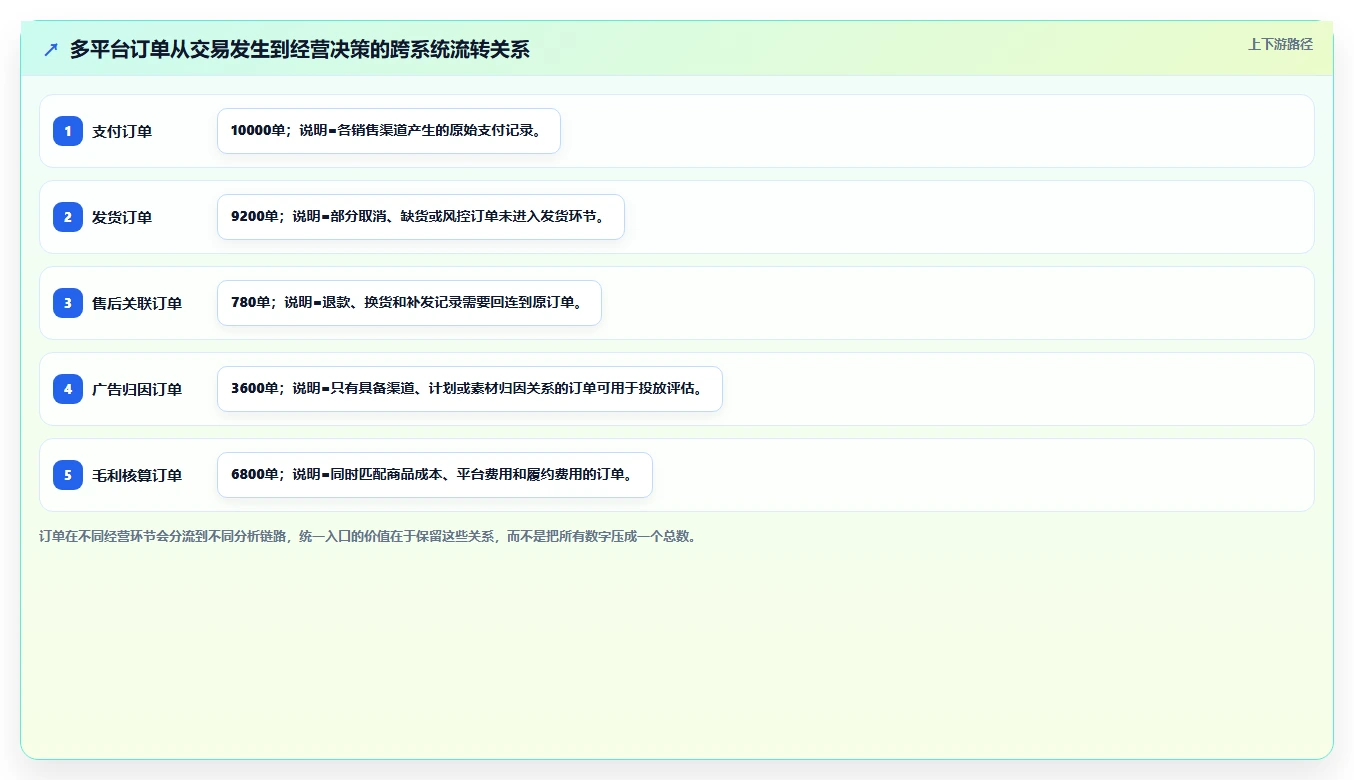Click the footnote starting 订单在不同经营环节
This screenshot has height=780, width=1354.
[368, 536]
